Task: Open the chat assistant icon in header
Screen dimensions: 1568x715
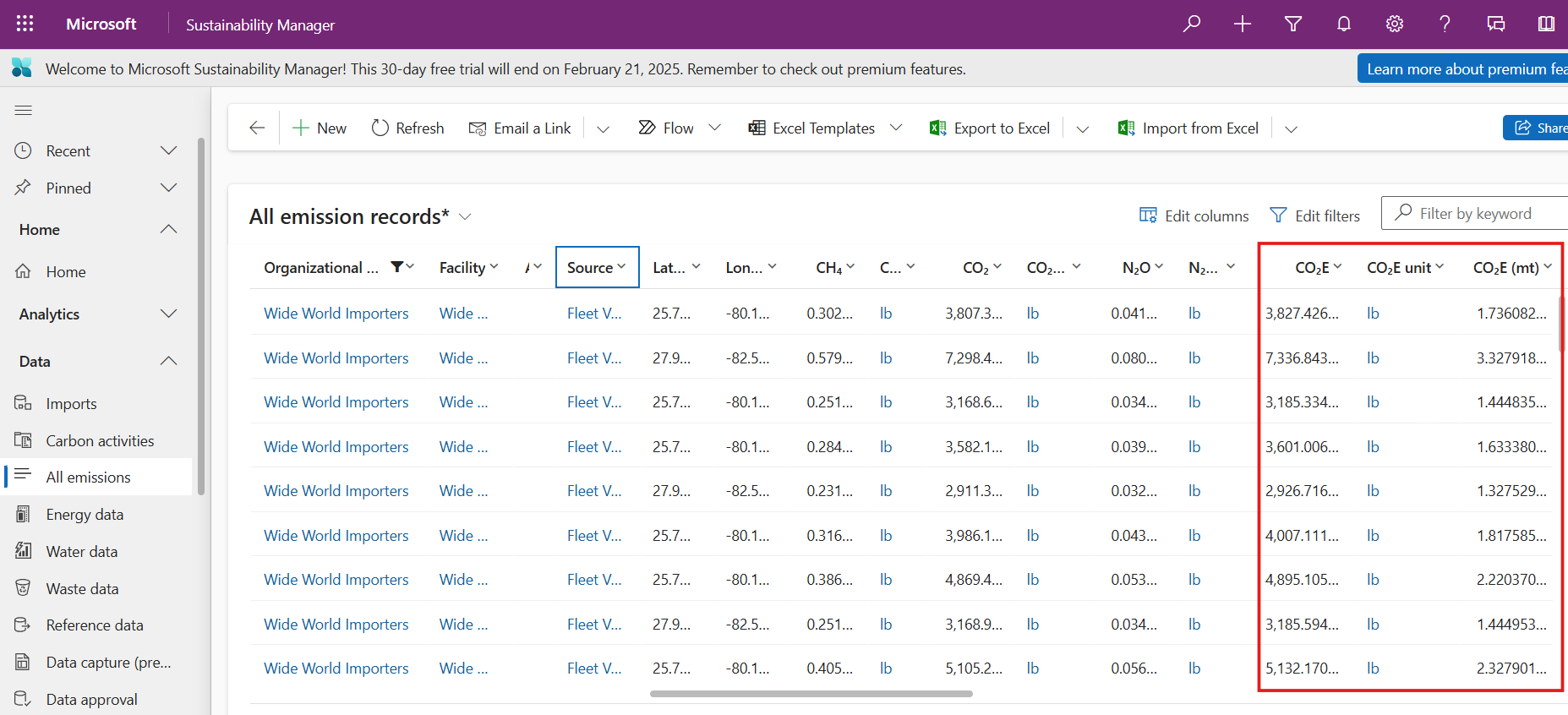Action: tap(1496, 24)
